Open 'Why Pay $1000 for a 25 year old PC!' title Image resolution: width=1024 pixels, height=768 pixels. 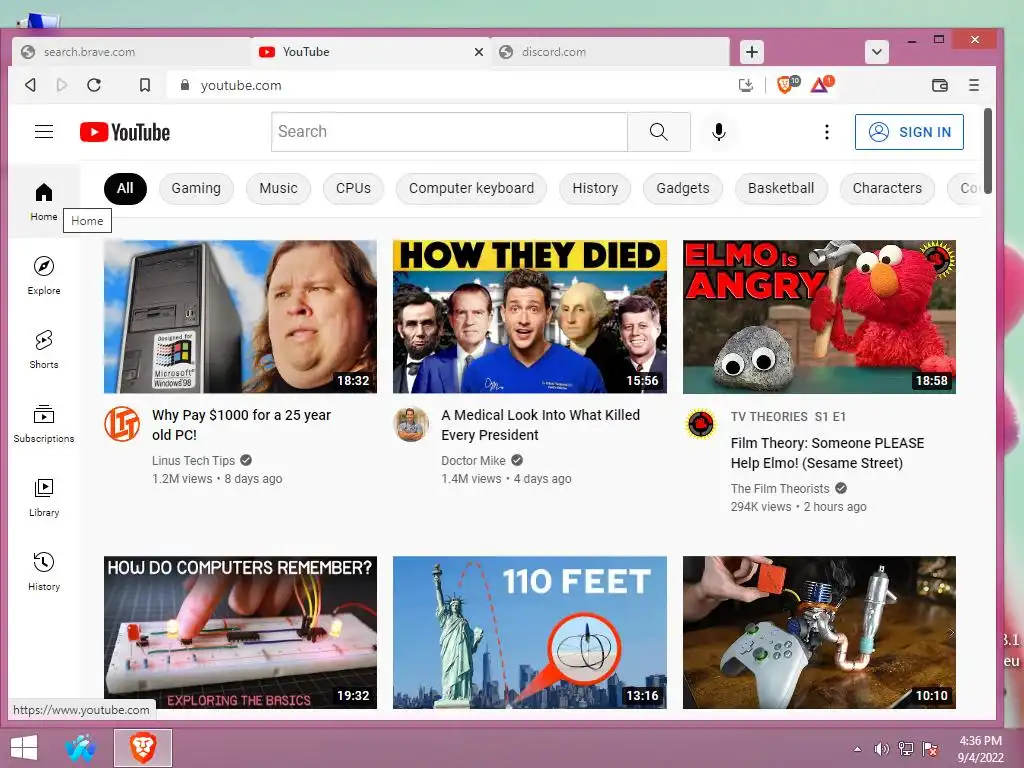tap(241, 424)
